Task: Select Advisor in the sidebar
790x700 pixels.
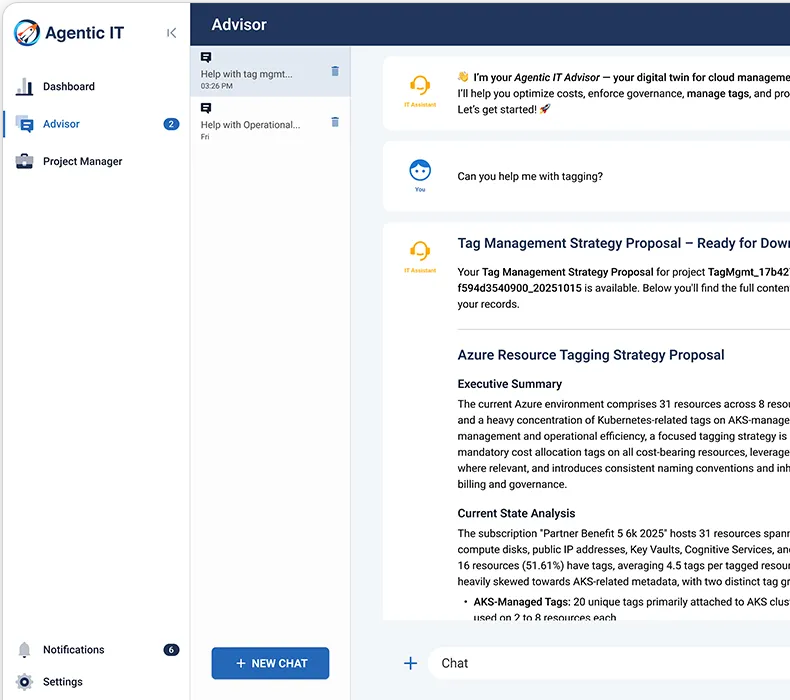Action: tap(61, 124)
